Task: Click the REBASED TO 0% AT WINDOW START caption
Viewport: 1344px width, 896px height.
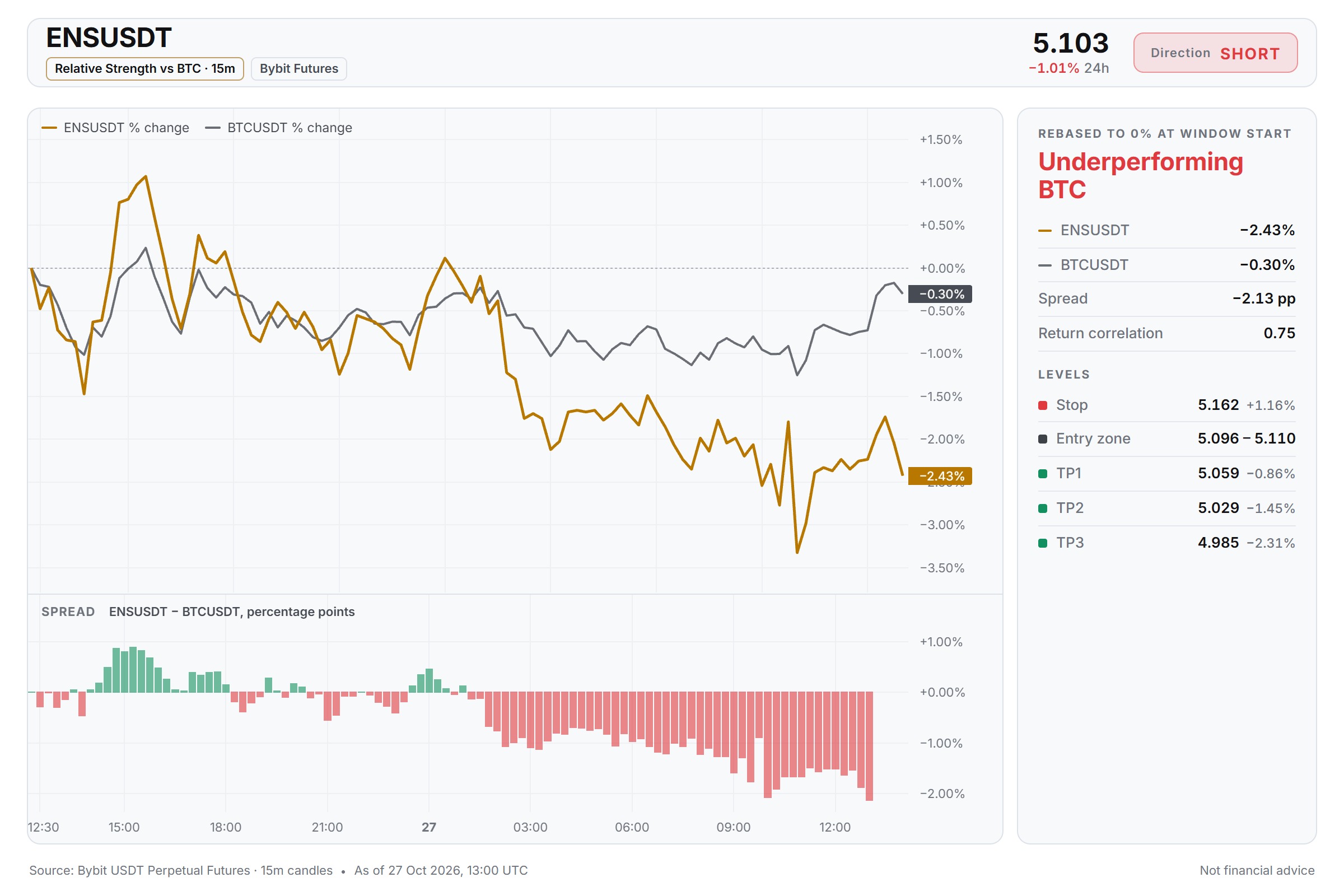Action: coord(1165,134)
